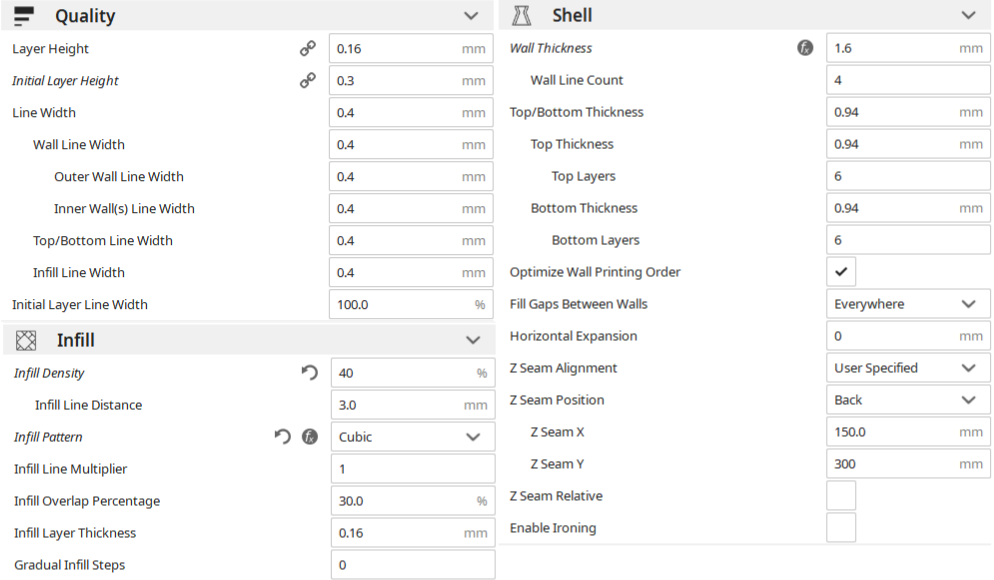Click the Infill Density value field
Viewport: 994px width, 580px height.
[413, 373]
